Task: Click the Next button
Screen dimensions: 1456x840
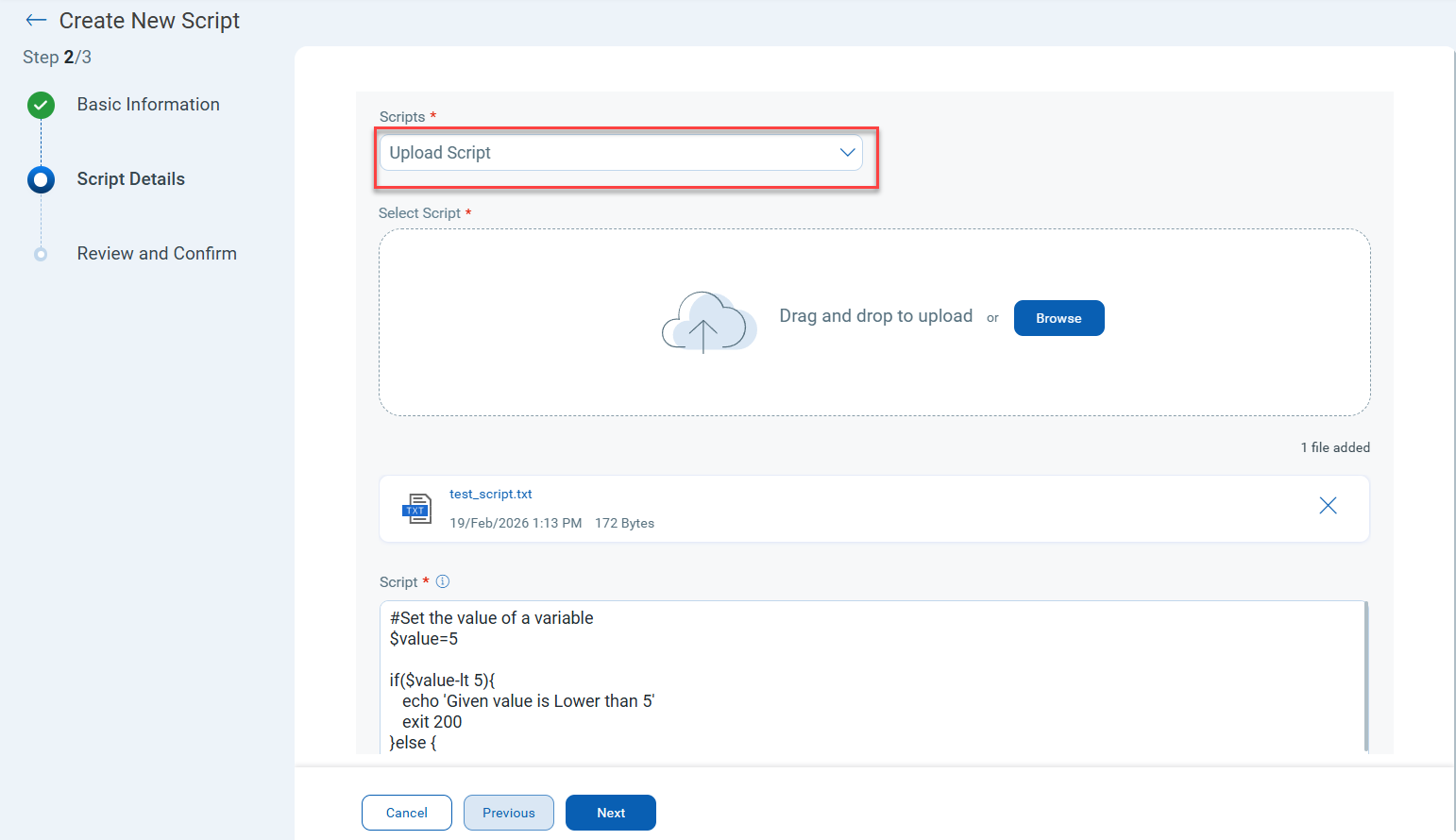Action: [610, 813]
